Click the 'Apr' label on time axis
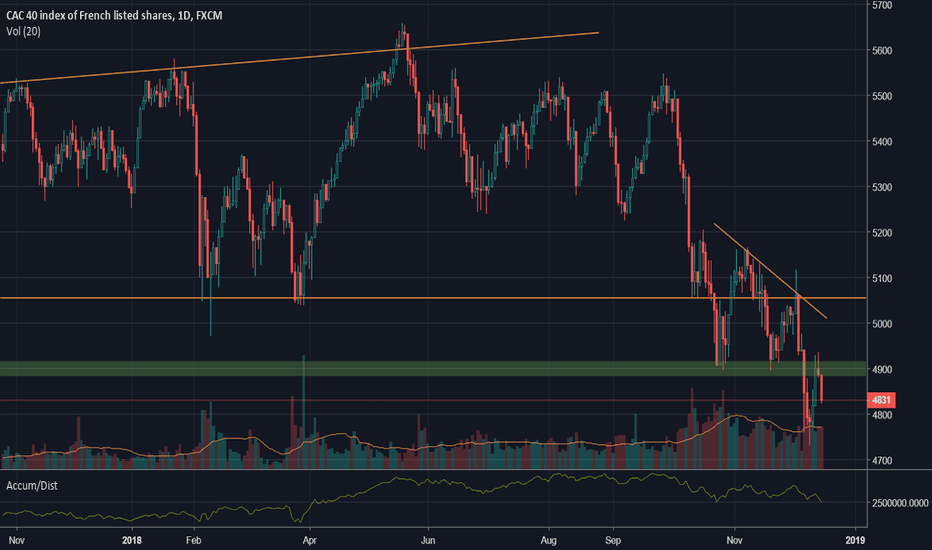Viewport: 932px width, 550px height. click(x=309, y=540)
